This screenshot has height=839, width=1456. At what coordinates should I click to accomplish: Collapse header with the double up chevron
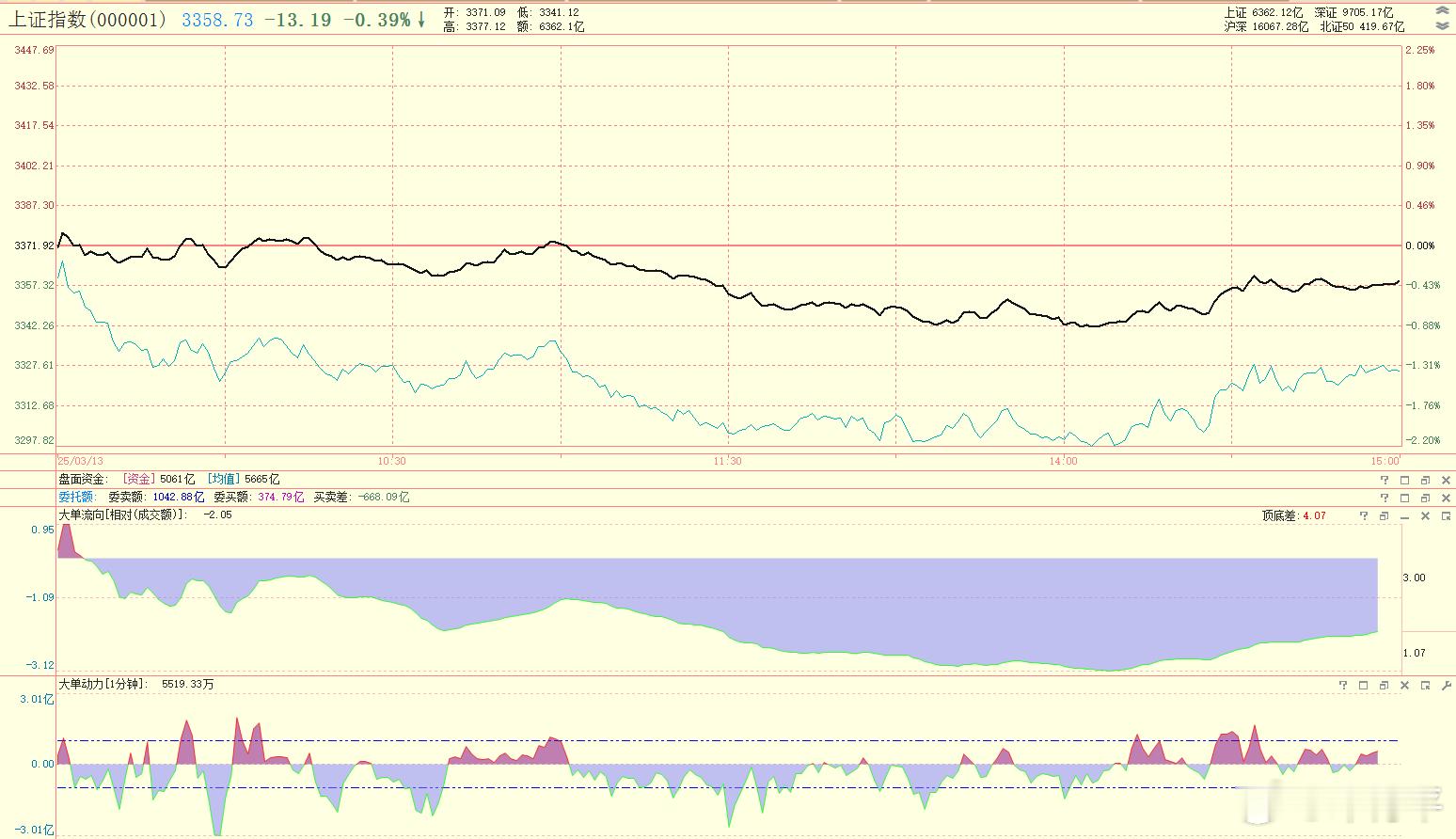click(x=1442, y=10)
